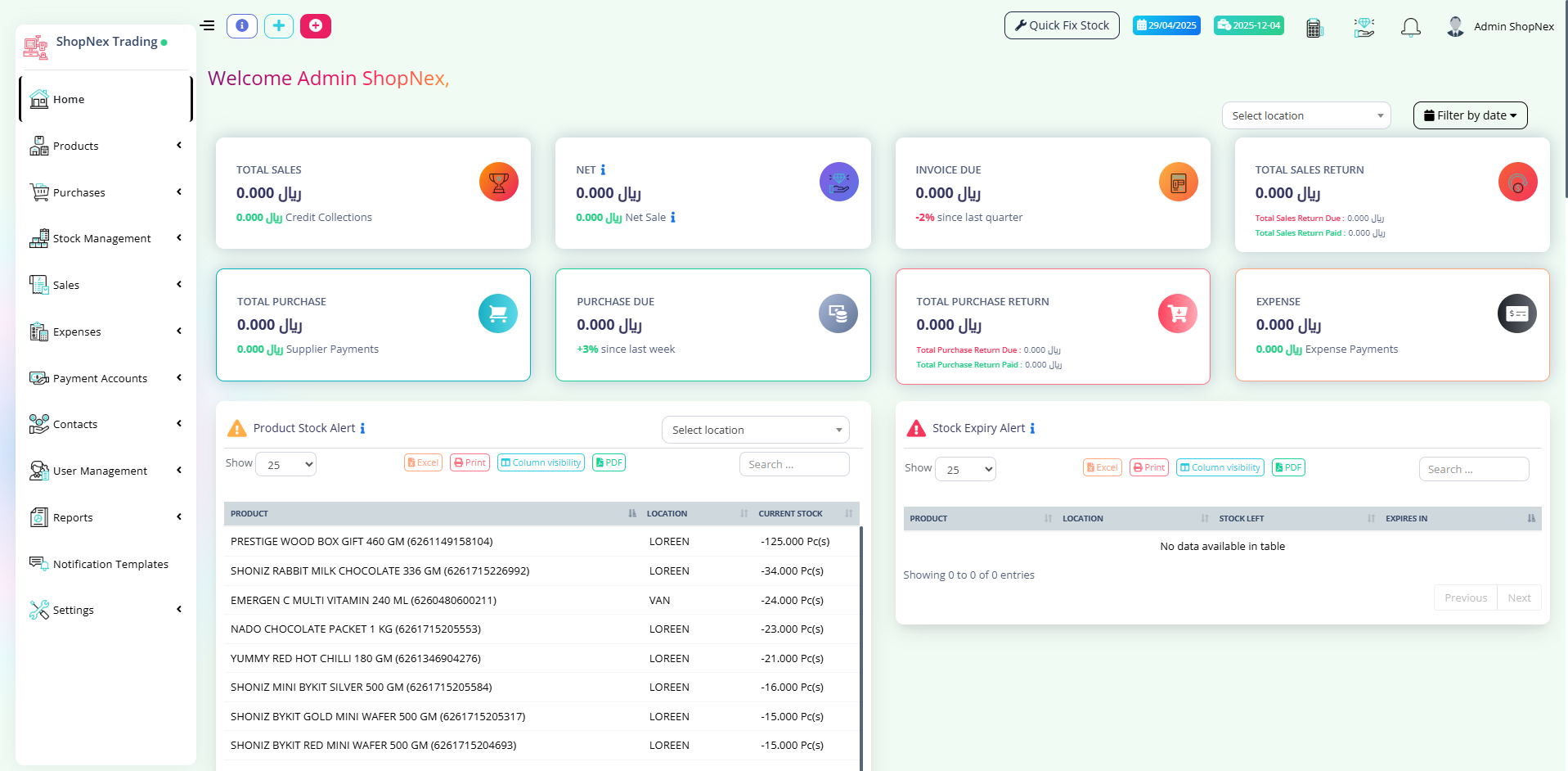Click the teal plus icon in header

[279, 26]
